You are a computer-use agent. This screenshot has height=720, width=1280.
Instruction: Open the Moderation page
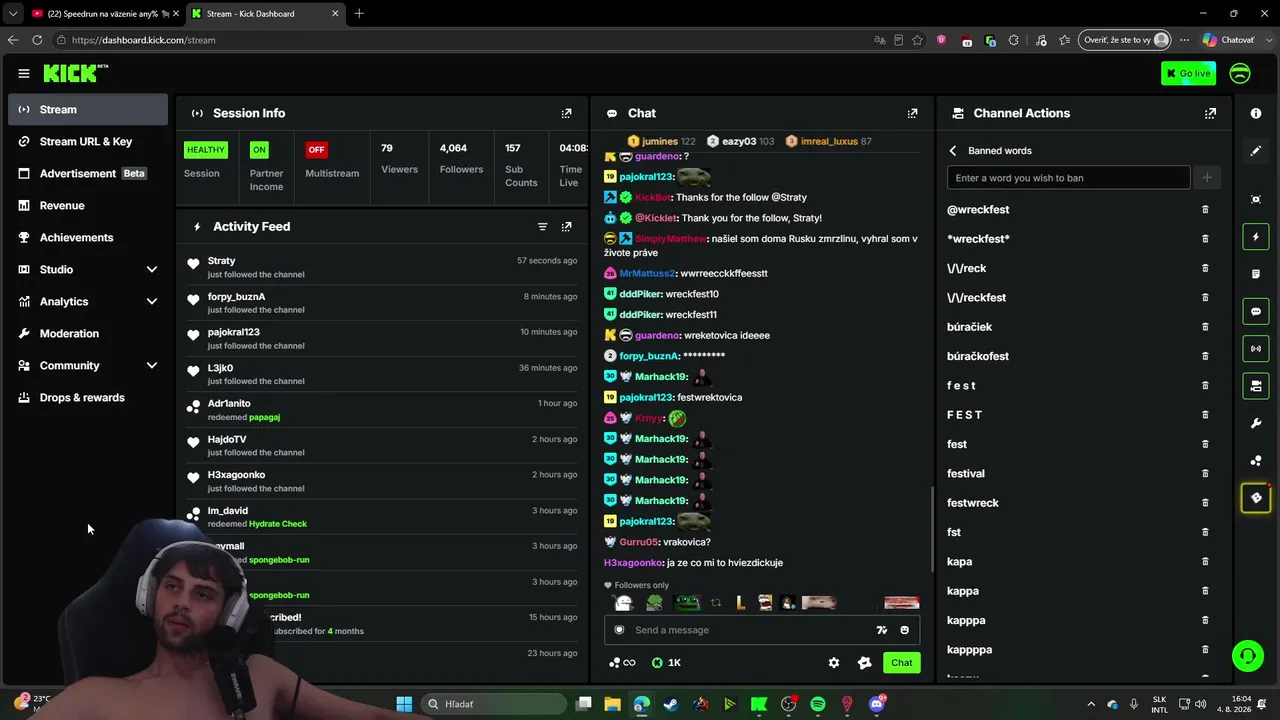tap(88, 334)
